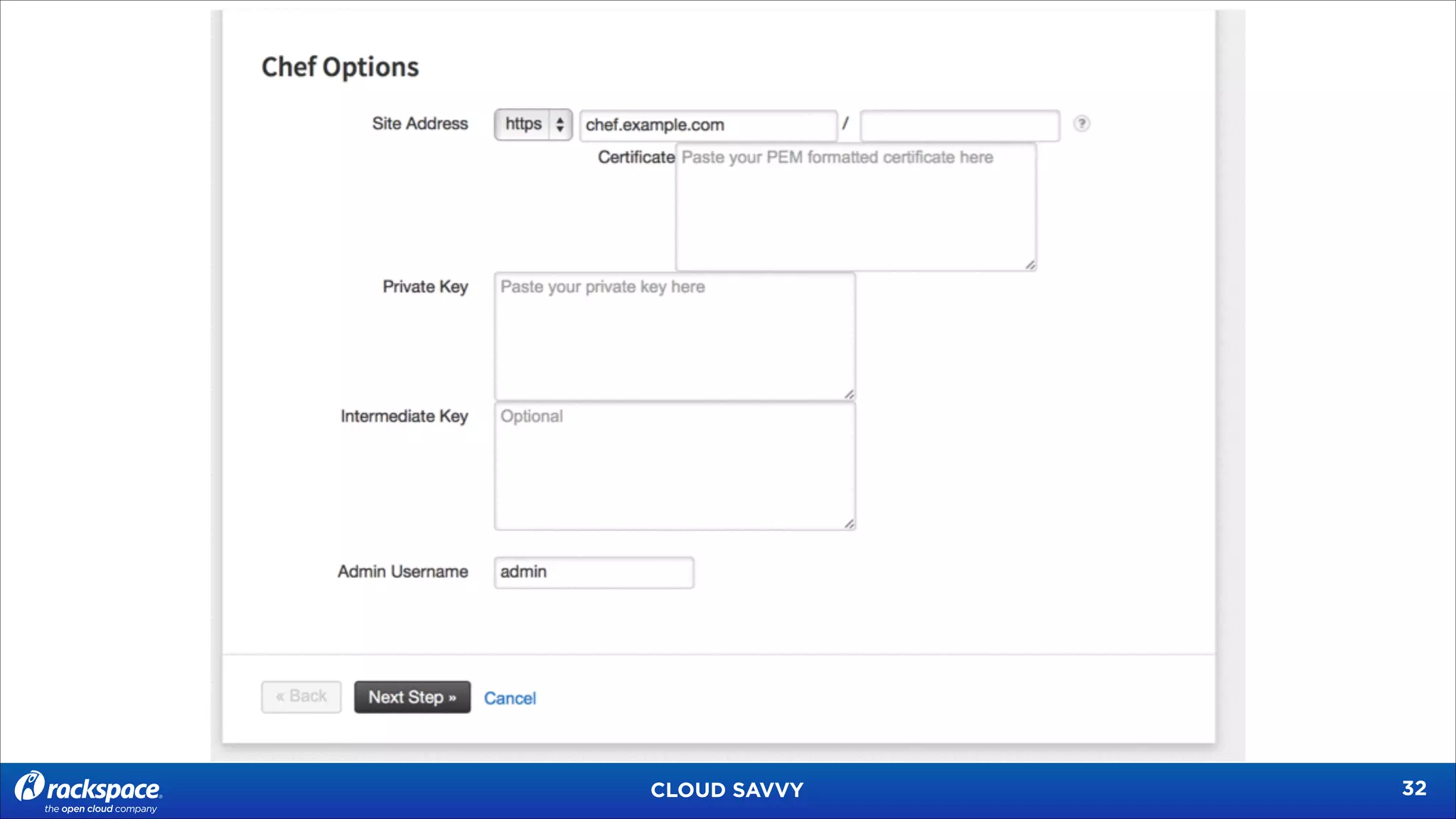Click the Certificate PEM text area
The height and width of the screenshot is (819, 1456).
tap(856, 207)
